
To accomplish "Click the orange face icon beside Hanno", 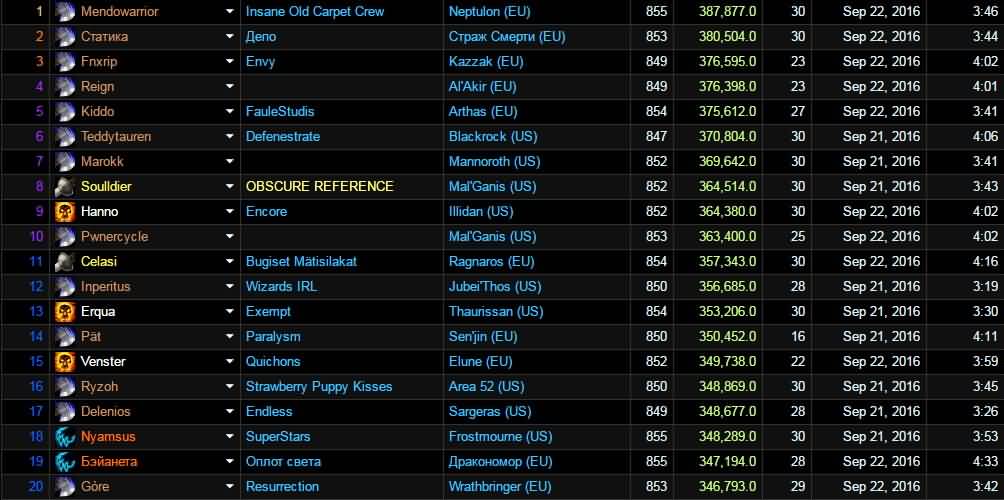I will tap(65, 212).
